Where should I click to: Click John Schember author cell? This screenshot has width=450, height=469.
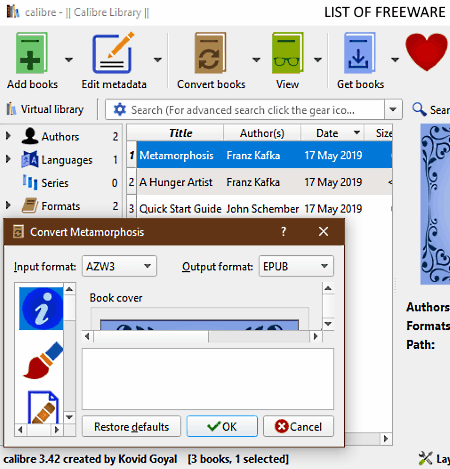coord(262,209)
